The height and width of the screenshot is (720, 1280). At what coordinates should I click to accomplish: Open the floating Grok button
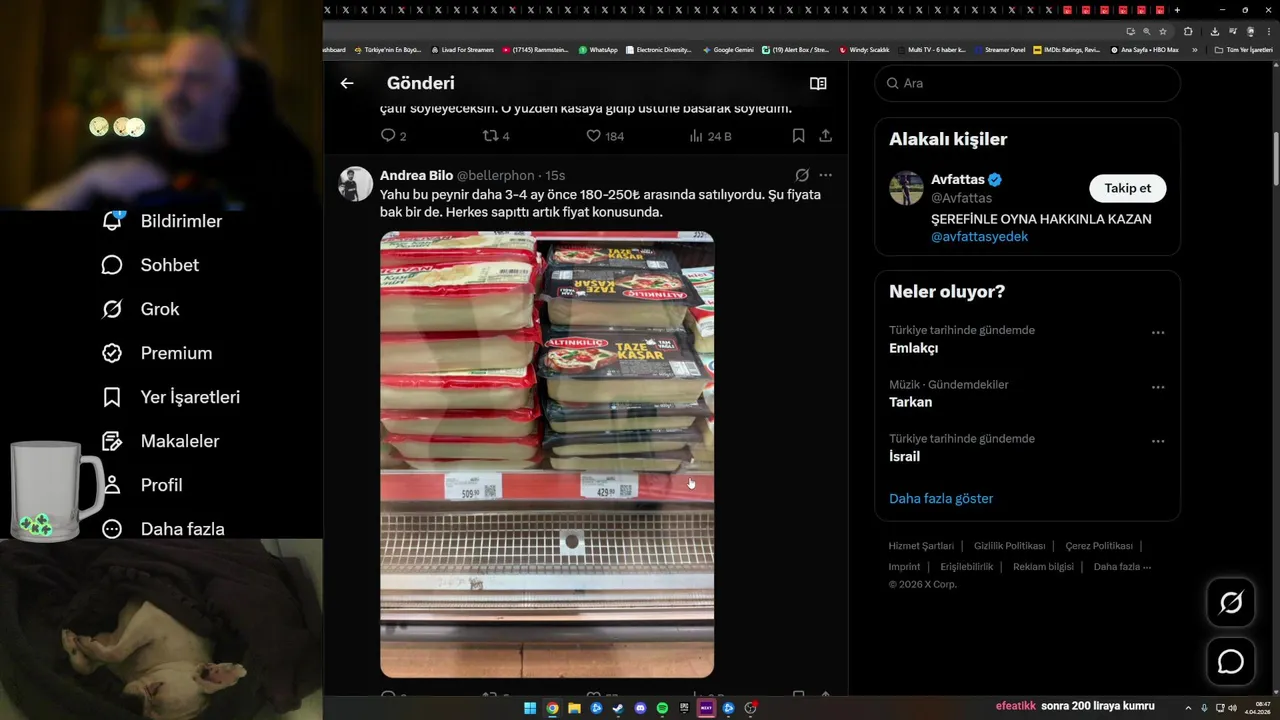[x=1230, y=602]
